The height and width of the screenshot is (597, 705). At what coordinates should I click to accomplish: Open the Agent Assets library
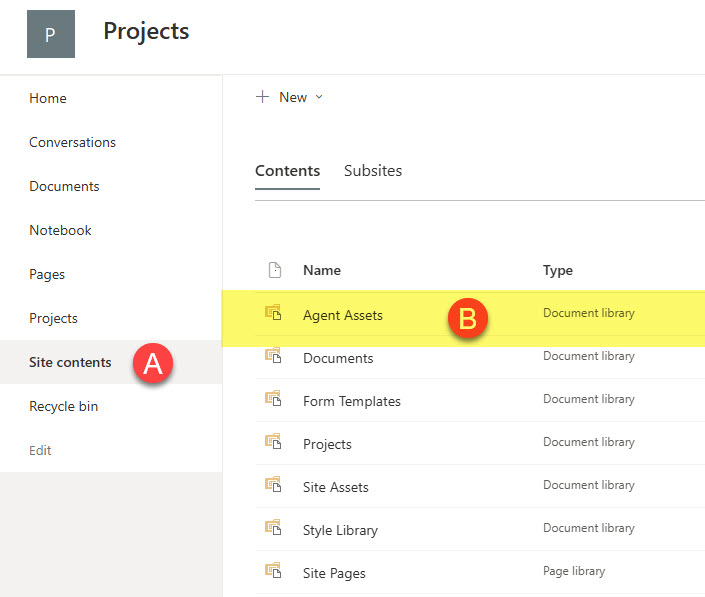click(x=343, y=316)
